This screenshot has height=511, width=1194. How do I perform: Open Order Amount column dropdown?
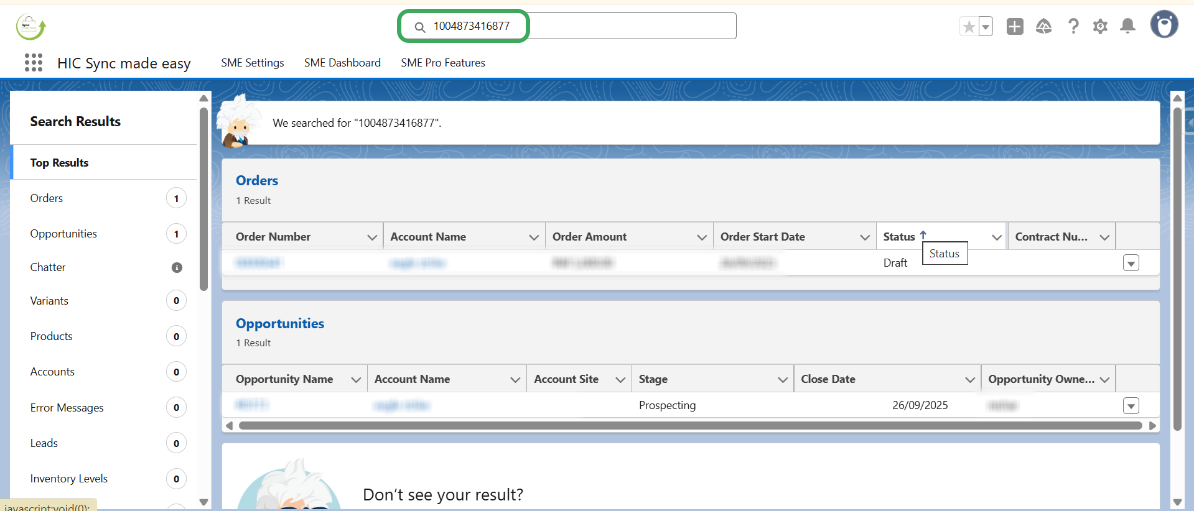point(702,238)
